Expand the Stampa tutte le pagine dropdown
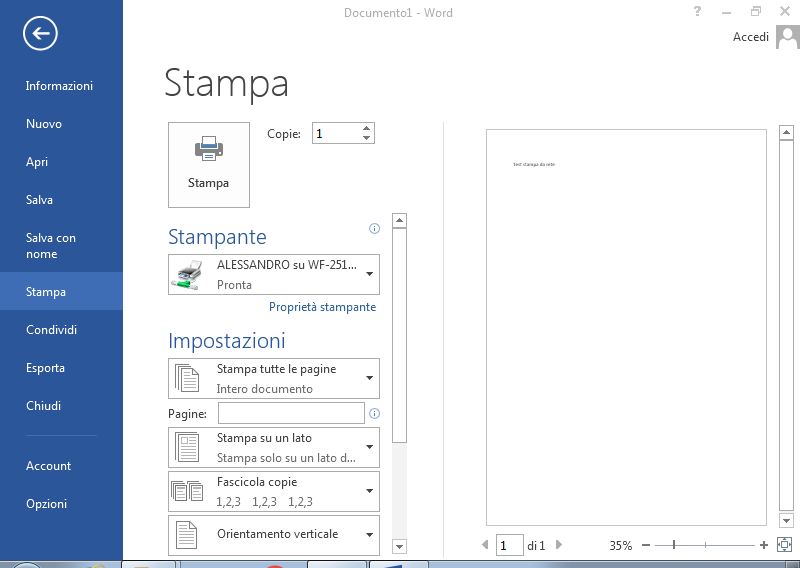Image resolution: width=800 pixels, height=568 pixels. point(274,378)
